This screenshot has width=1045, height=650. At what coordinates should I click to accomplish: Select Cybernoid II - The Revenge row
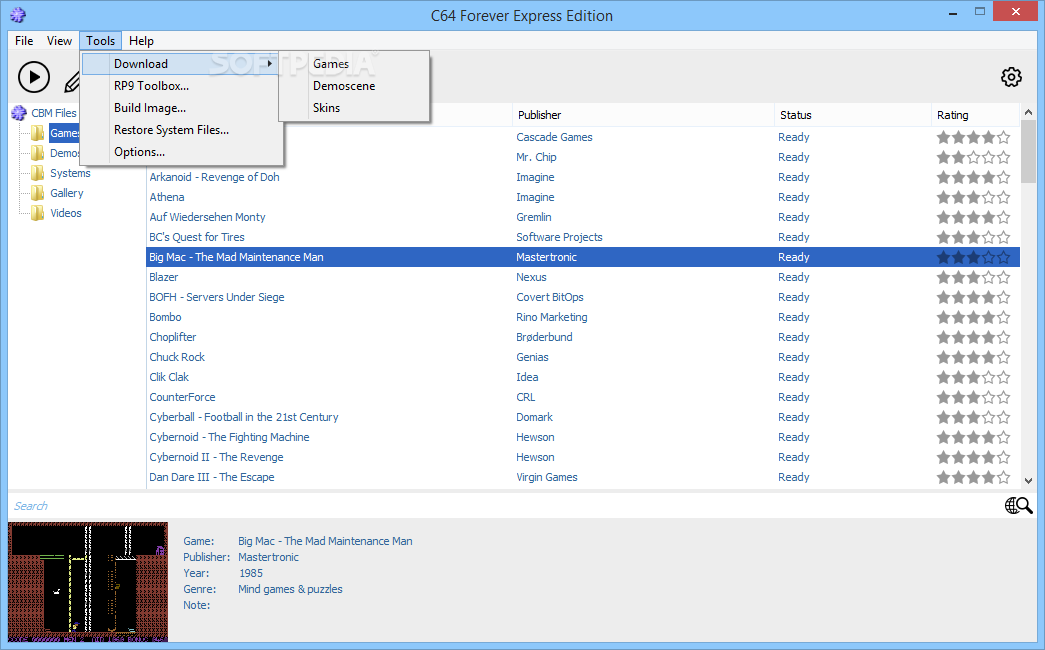click(x=582, y=457)
